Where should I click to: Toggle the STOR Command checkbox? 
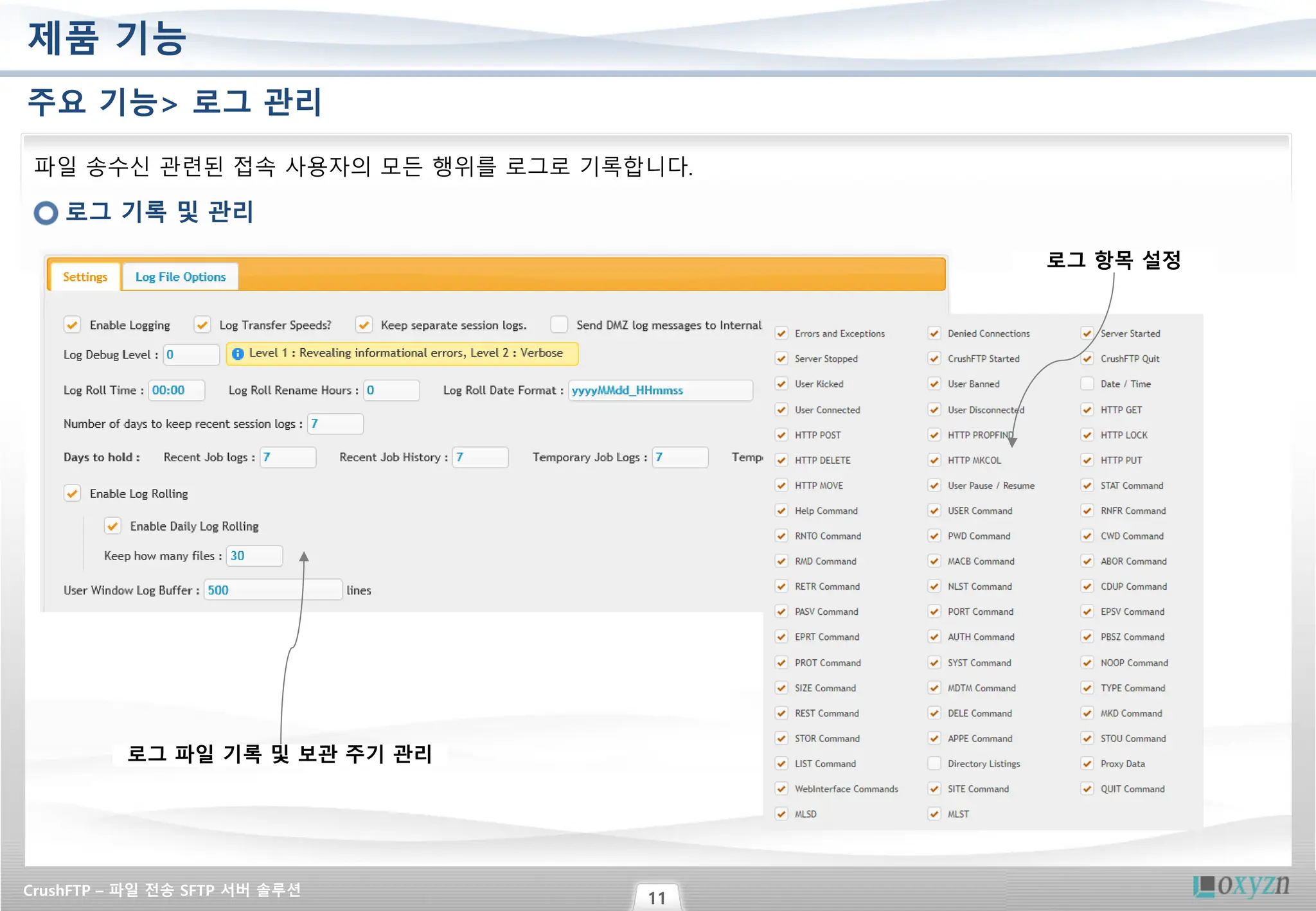(781, 738)
